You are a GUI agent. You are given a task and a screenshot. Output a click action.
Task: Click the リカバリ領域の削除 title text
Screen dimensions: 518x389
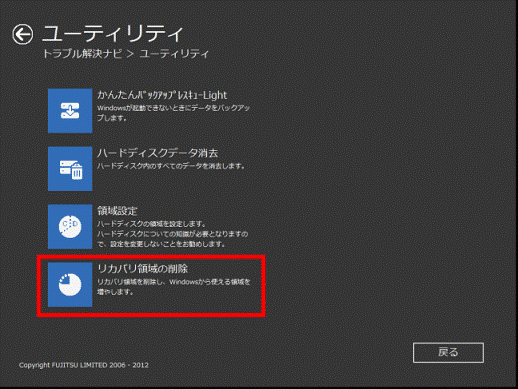tap(143, 269)
